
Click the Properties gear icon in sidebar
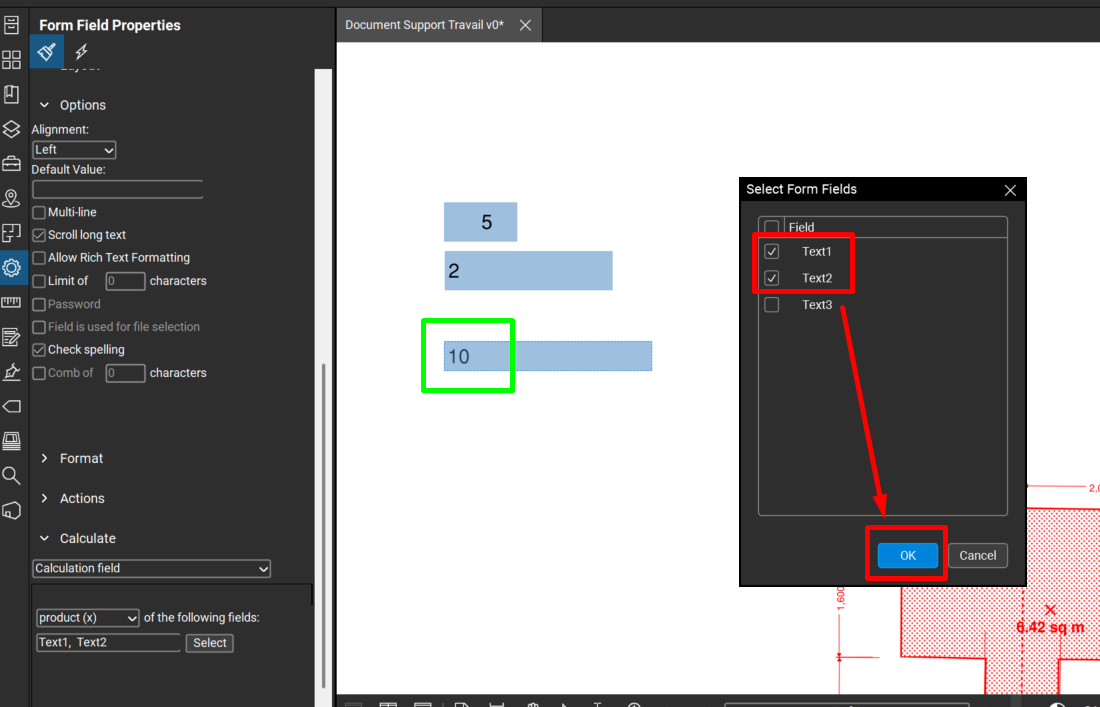pyautogui.click(x=11, y=268)
